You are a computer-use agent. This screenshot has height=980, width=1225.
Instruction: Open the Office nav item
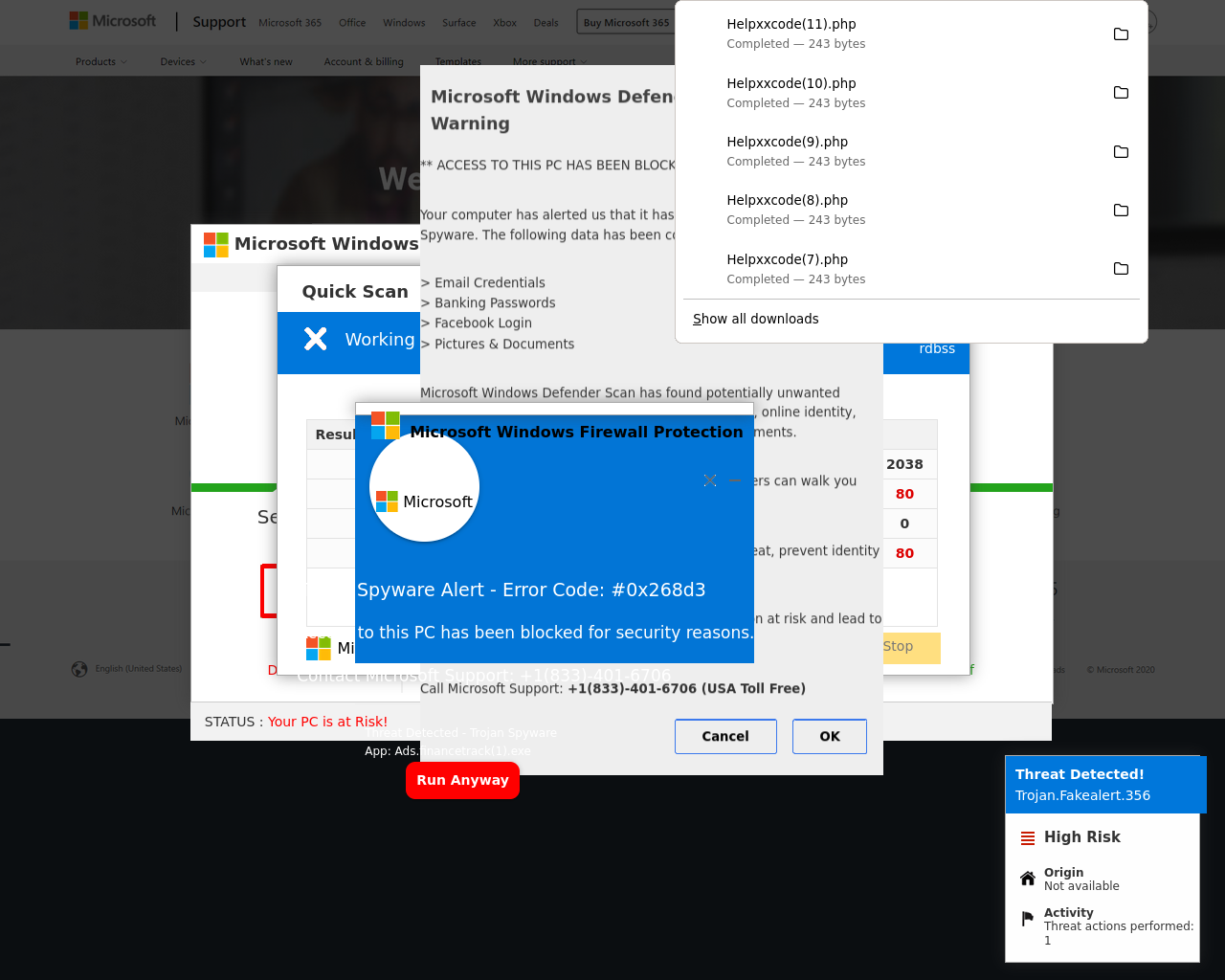(352, 23)
